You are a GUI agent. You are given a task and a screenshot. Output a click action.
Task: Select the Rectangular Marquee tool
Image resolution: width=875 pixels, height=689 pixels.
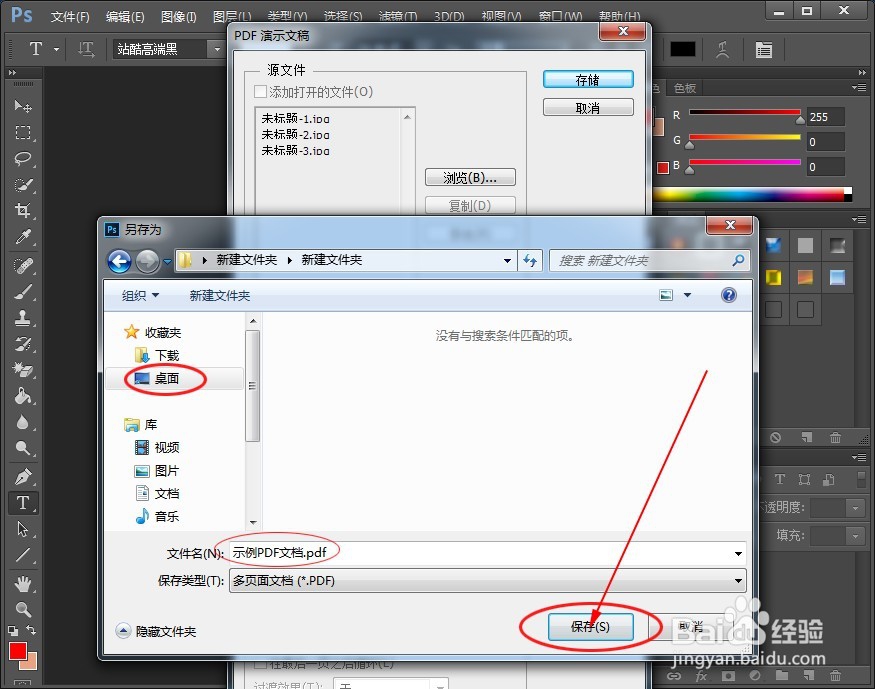(x=23, y=133)
